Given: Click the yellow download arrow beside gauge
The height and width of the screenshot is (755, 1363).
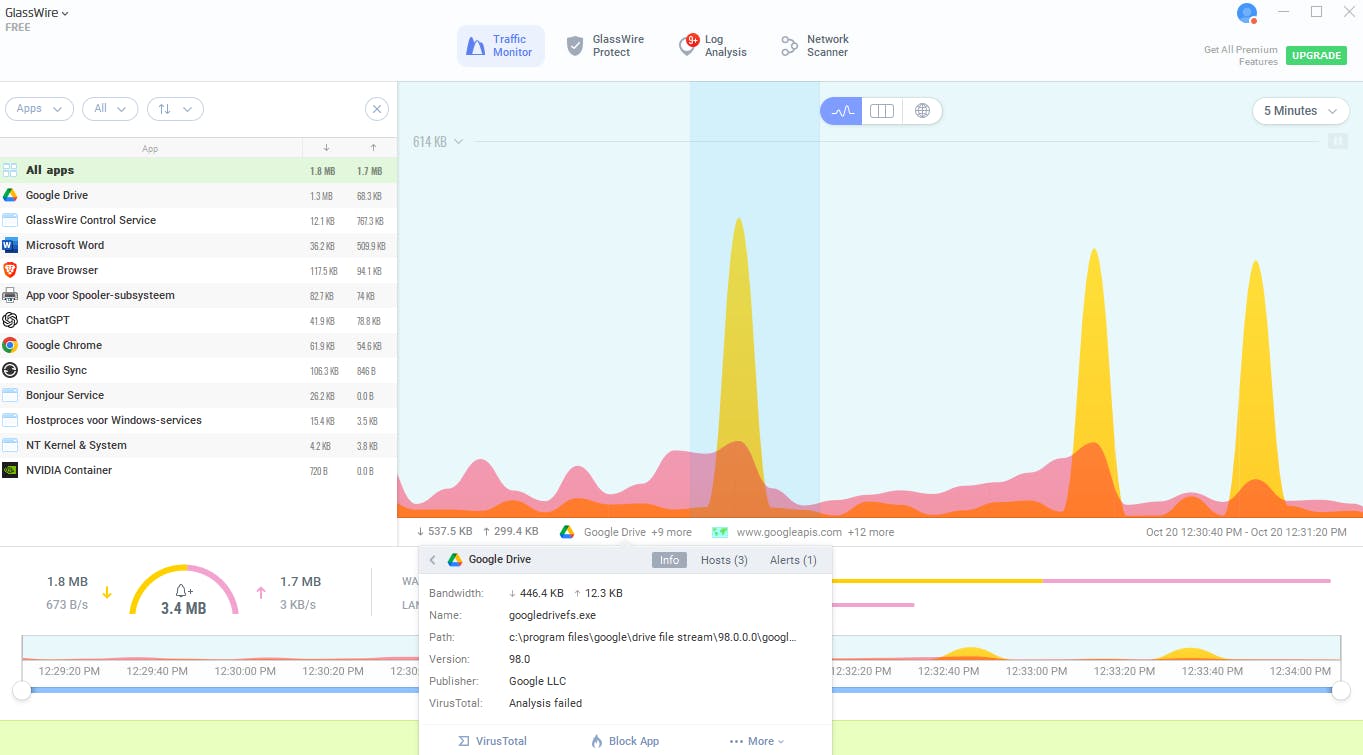Looking at the screenshot, I should (x=107, y=593).
